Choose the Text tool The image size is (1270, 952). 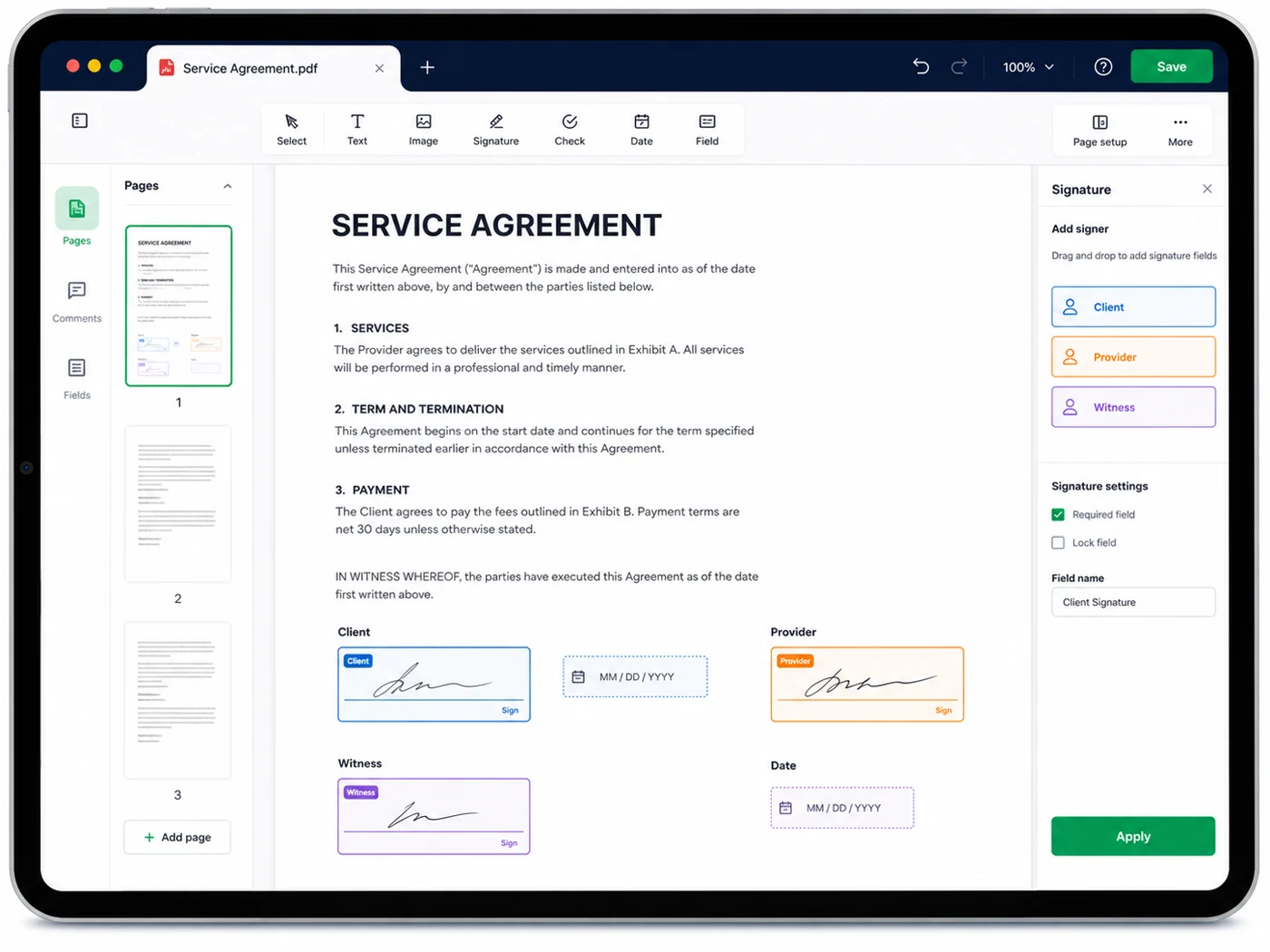coord(357,130)
